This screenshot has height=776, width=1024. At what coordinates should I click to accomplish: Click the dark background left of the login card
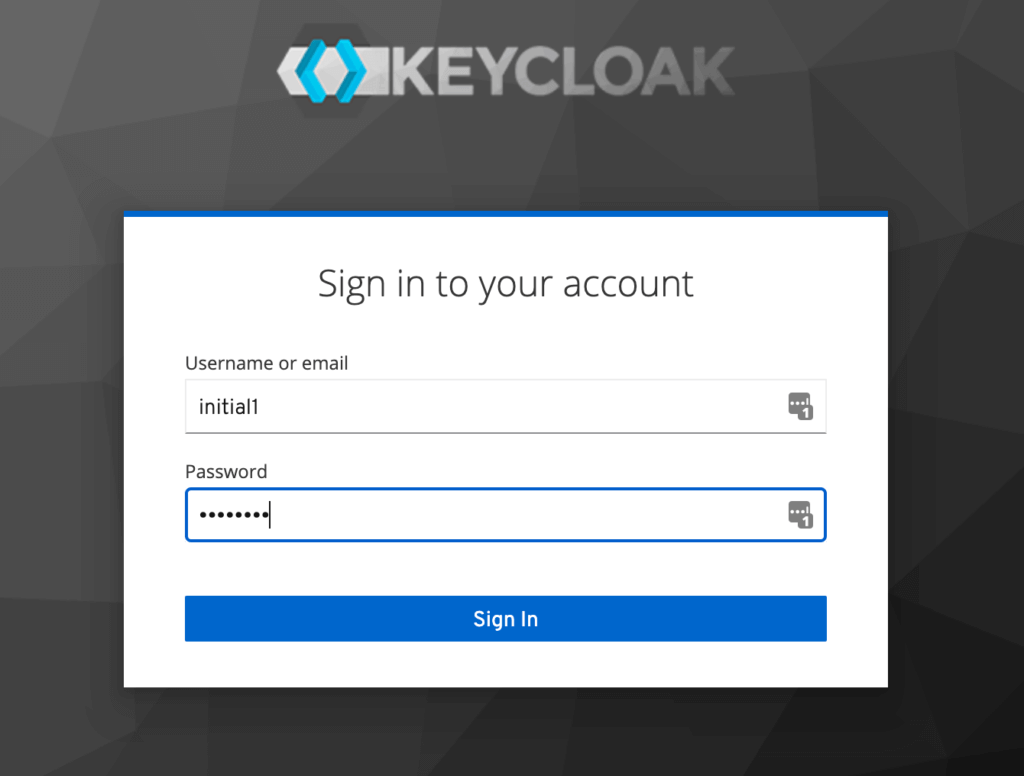point(61,451)
